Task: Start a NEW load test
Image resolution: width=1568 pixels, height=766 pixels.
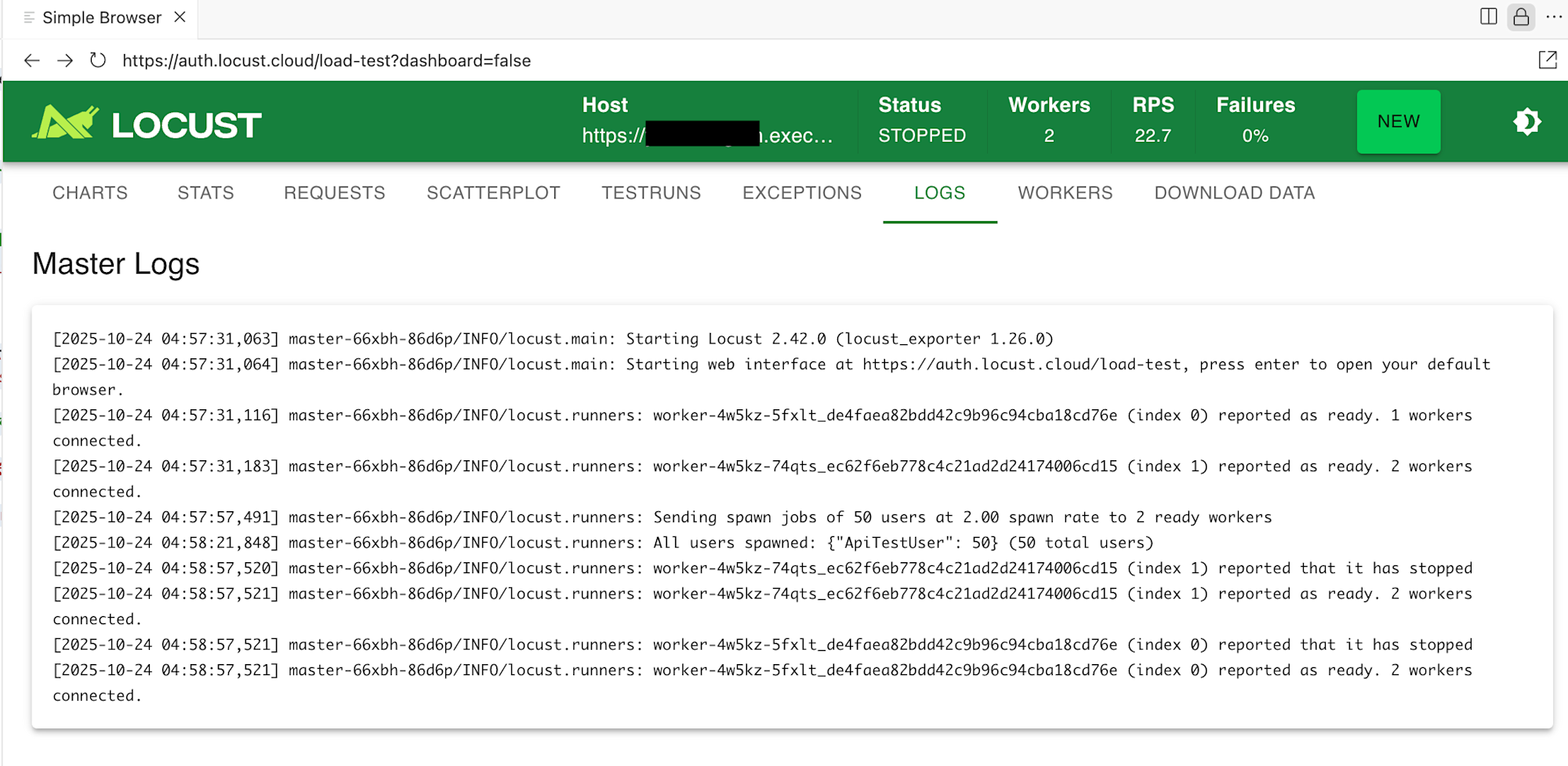Action: click(1398, 122)
